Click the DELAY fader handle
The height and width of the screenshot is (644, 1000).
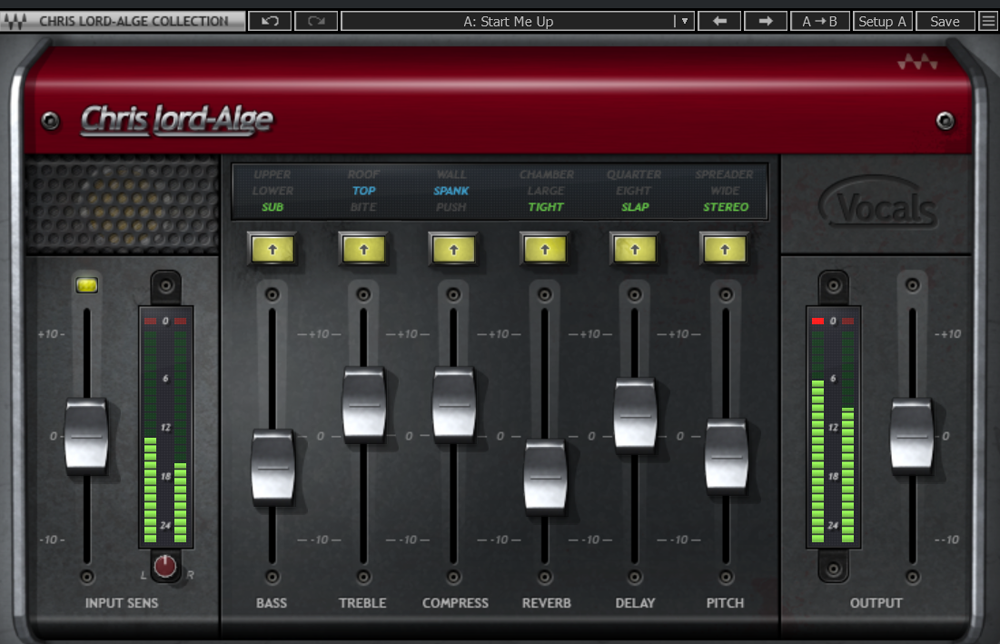click(635, 416)
